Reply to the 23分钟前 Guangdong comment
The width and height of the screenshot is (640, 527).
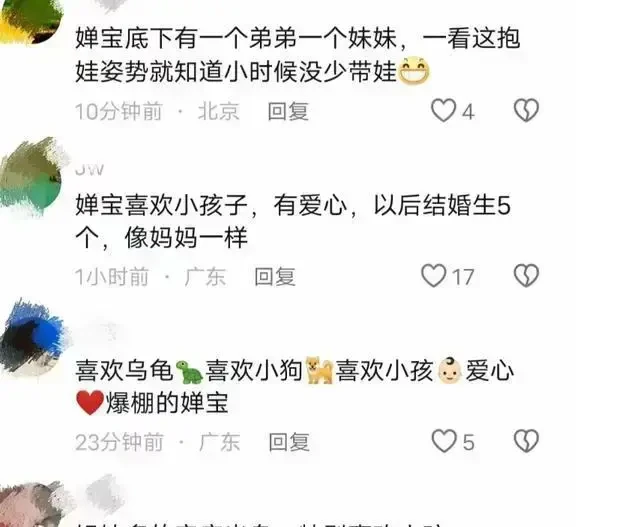[x=289, y=443]
